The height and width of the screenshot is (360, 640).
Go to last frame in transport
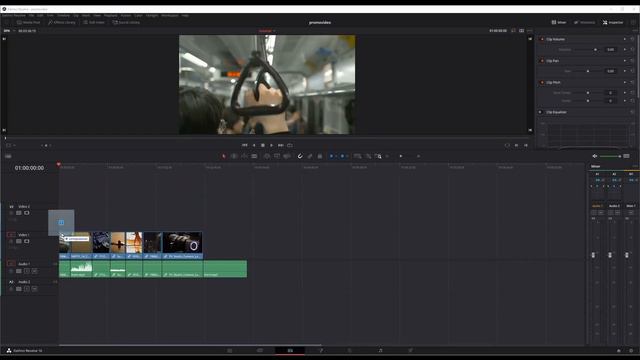point(281,145)
